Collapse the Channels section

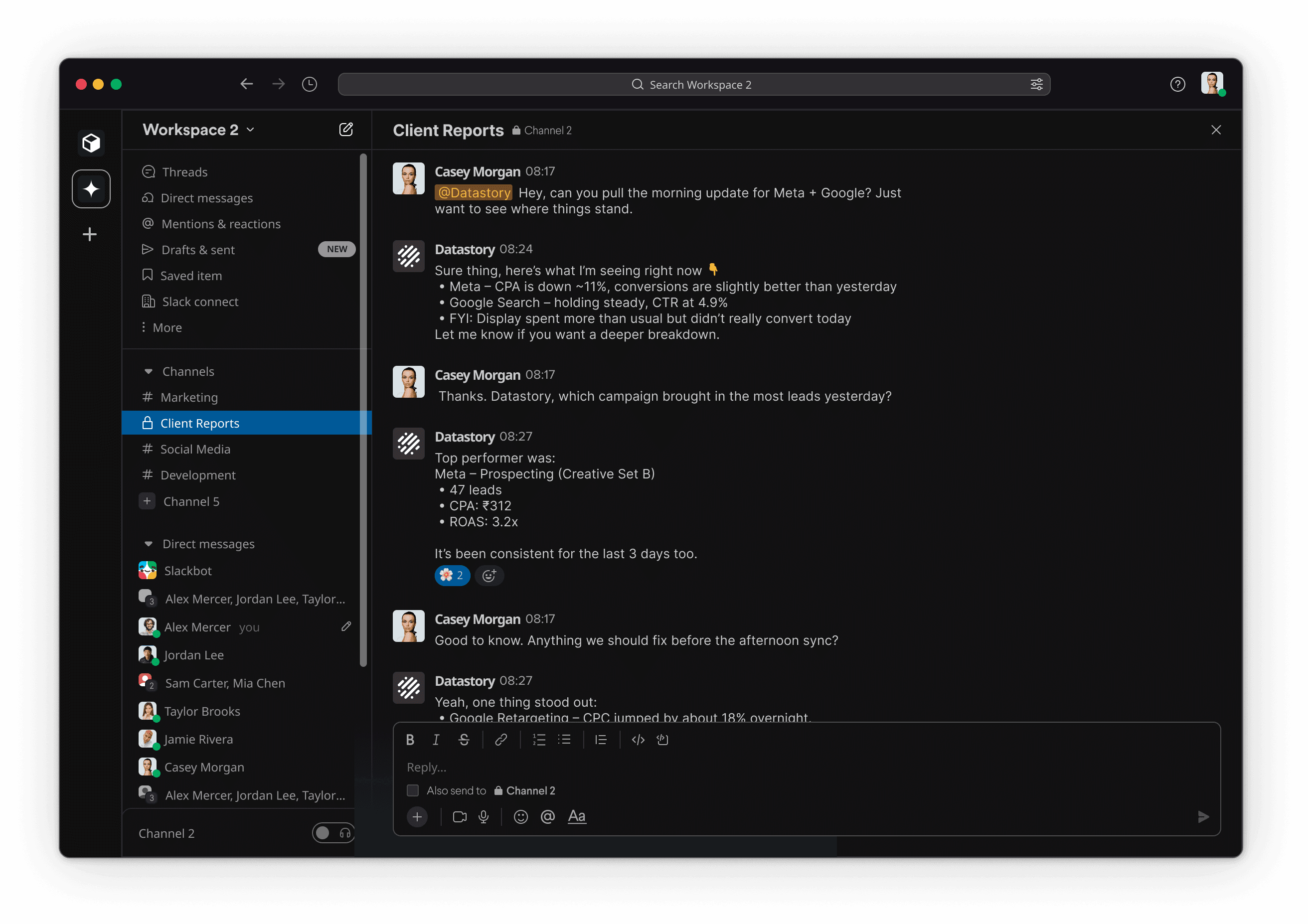(x=148, y=371)
